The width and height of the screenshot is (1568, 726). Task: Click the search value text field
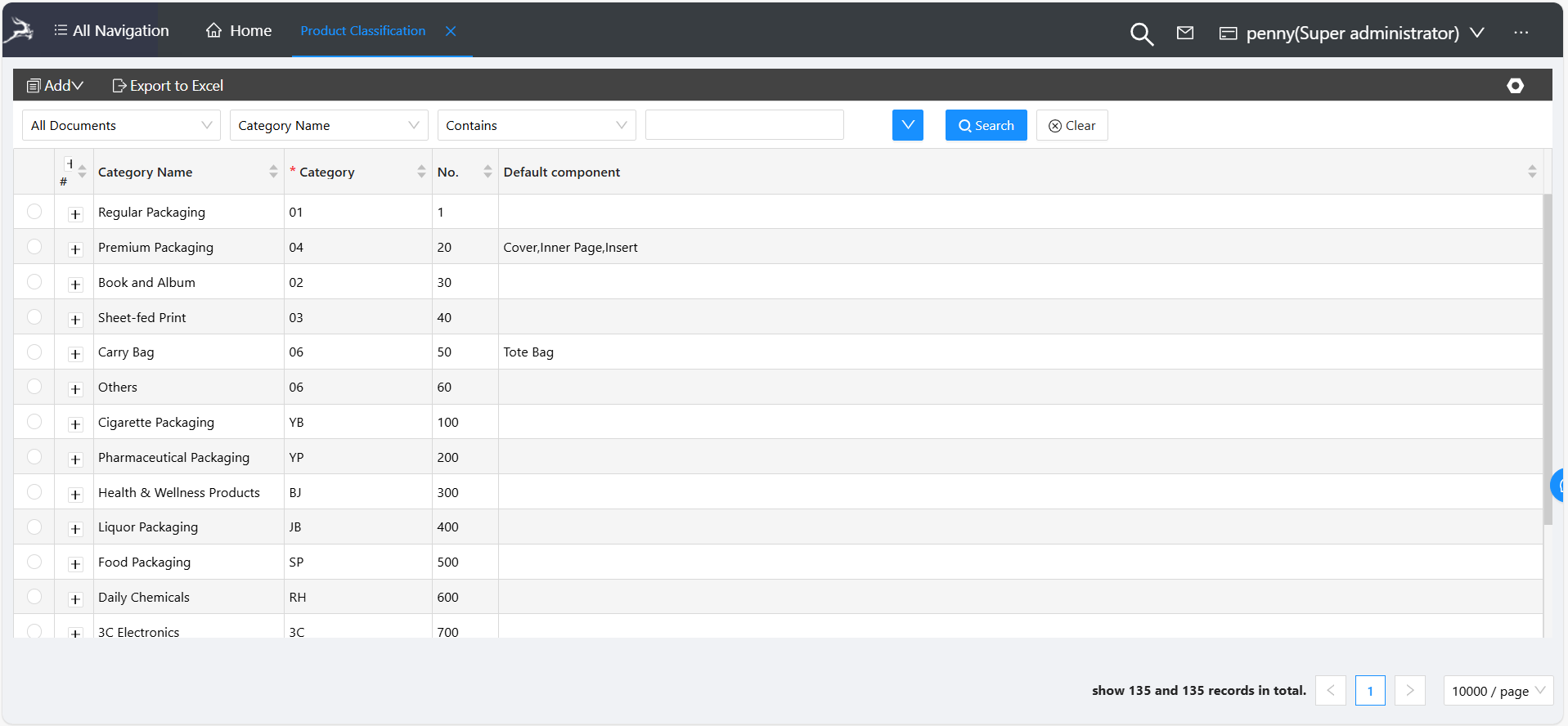pyautogui.click(x=744, y=125)
